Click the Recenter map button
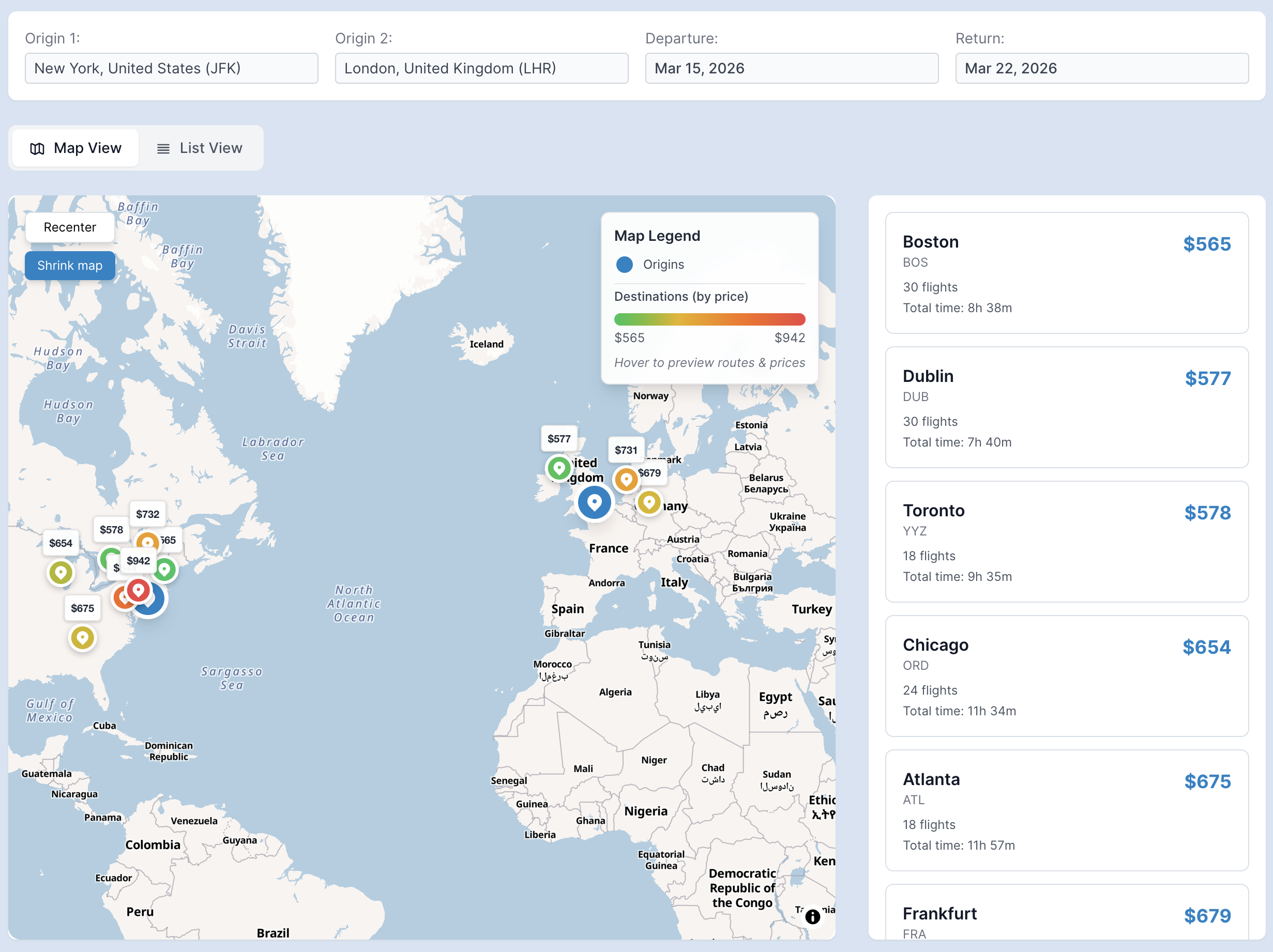Viewport: 1273px width, 952px height. tap(70, 227)
